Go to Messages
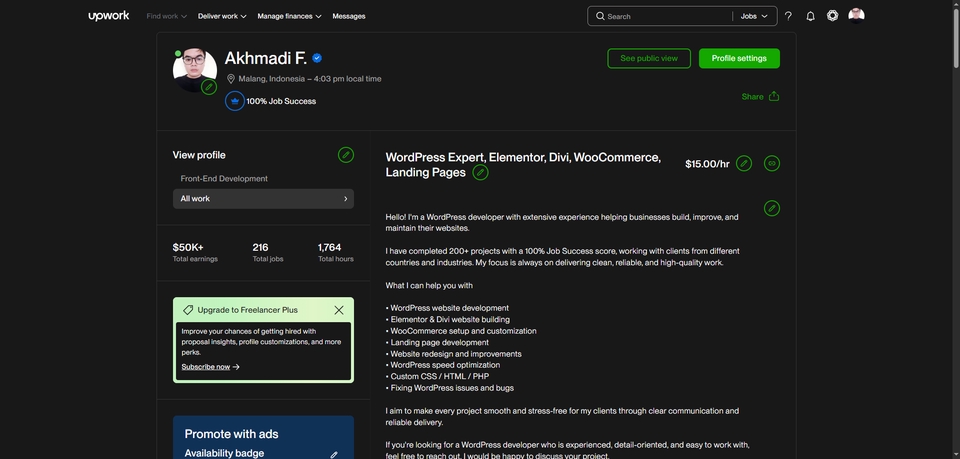960x459 pixels. [349, 17]
